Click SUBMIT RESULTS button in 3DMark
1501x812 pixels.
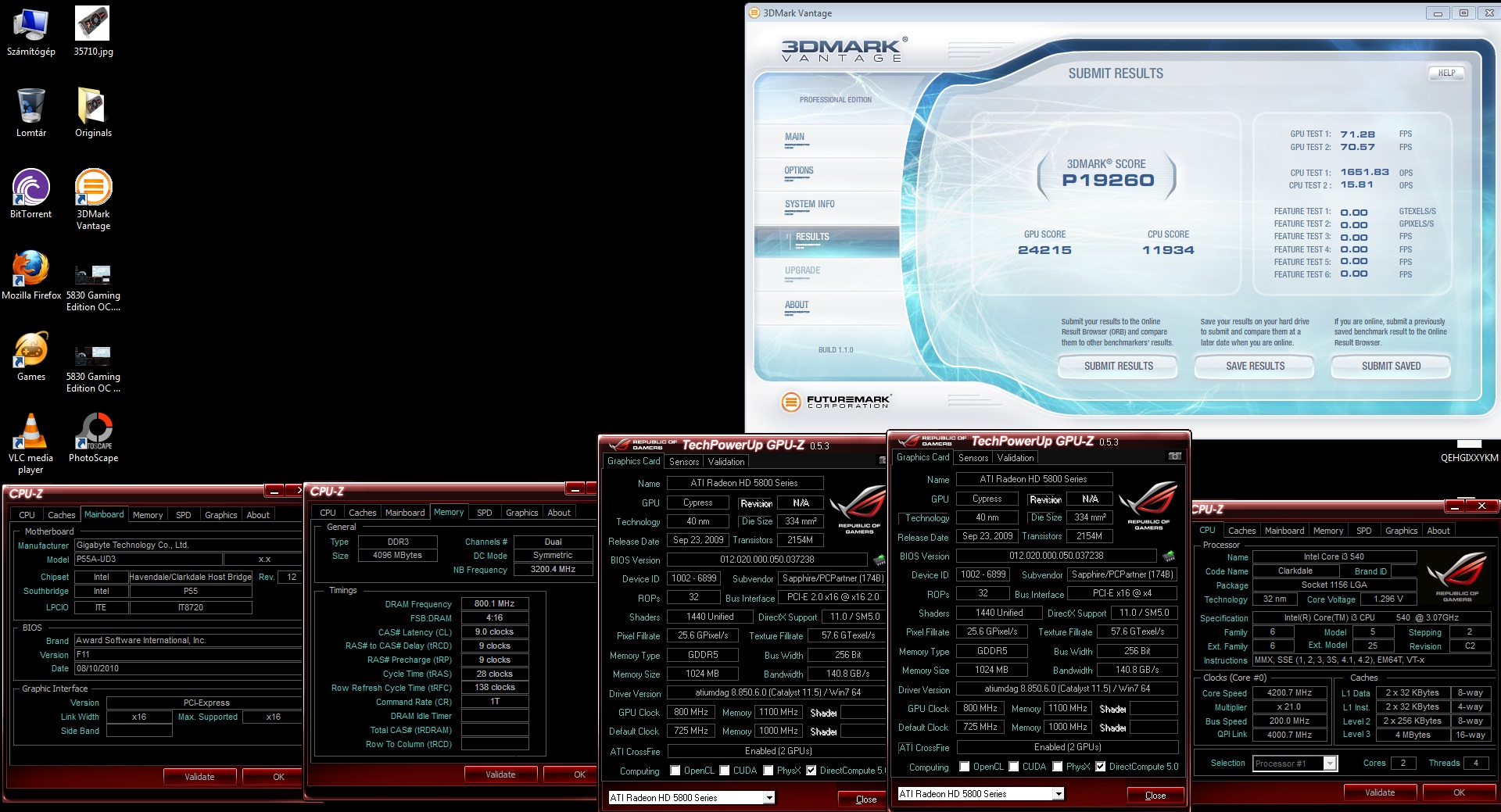1119,366
